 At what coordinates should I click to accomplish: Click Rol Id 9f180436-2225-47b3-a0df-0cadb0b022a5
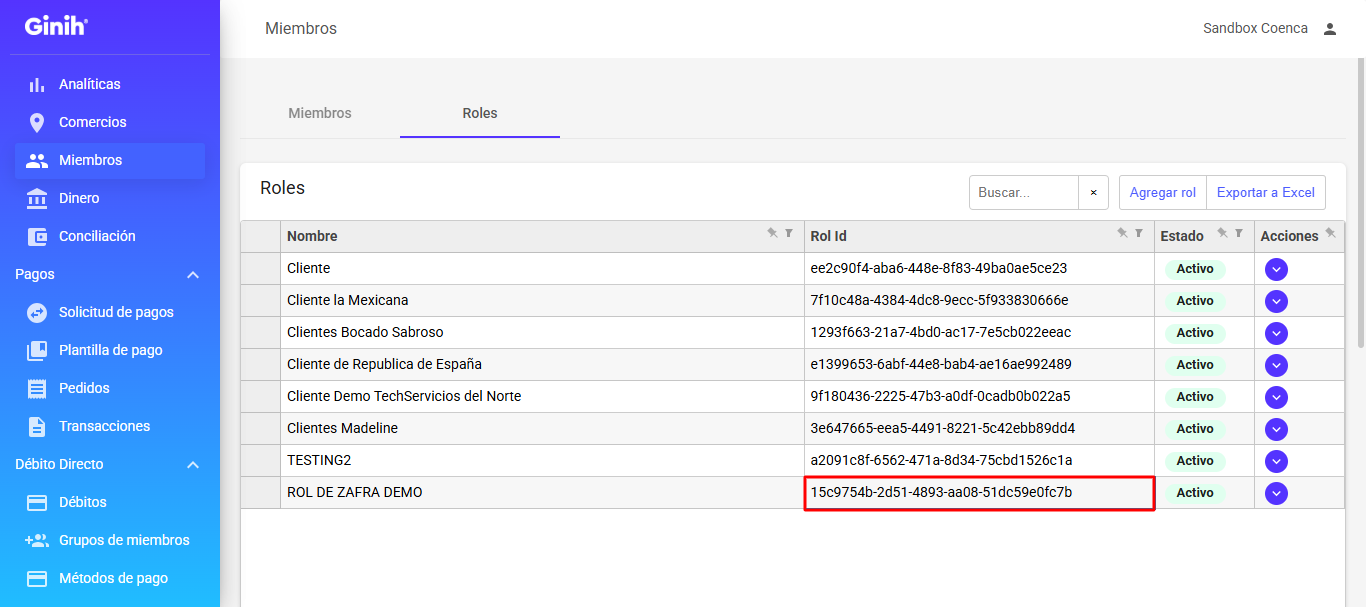(x=979, y=397)
